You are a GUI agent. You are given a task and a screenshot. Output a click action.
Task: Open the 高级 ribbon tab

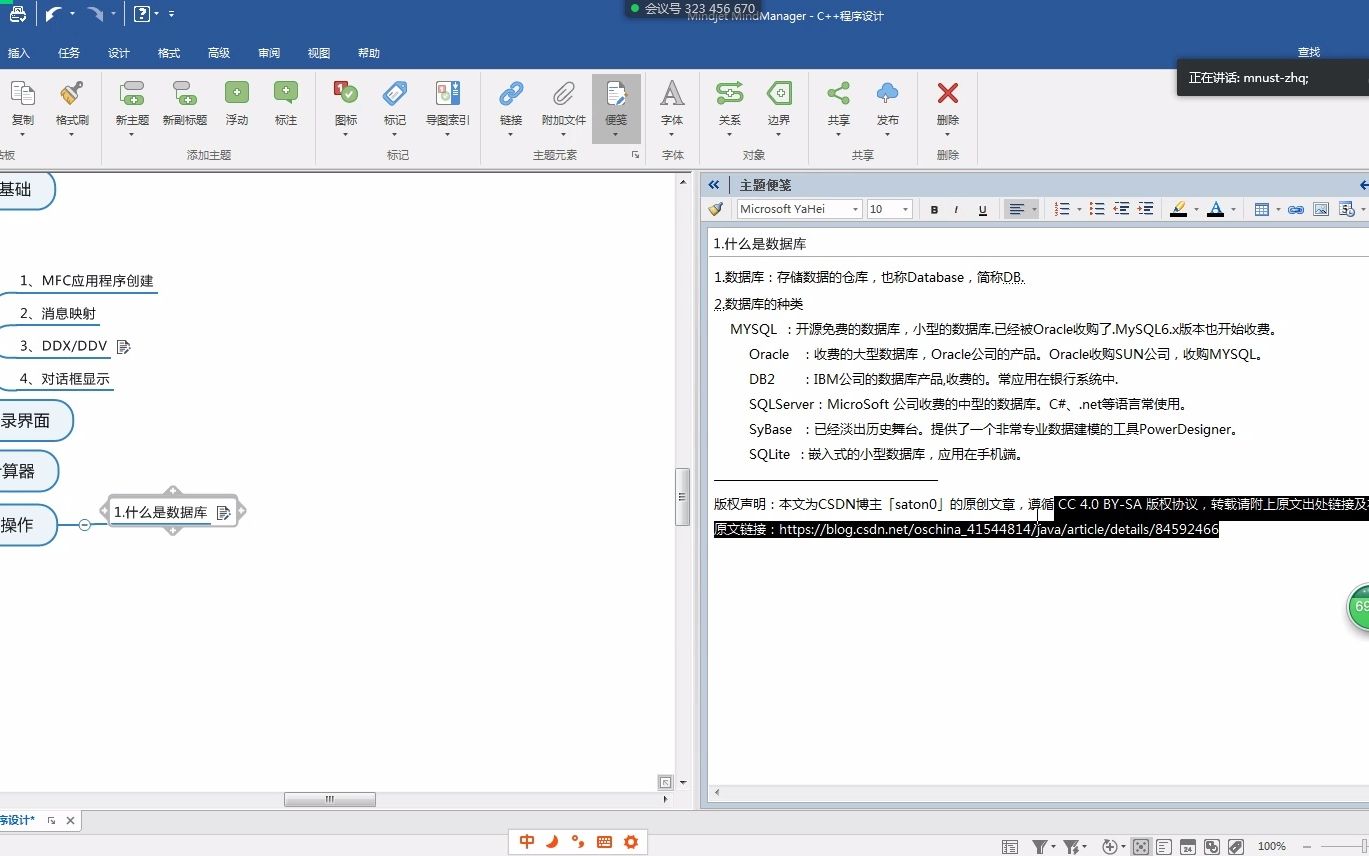click(218, 53)
